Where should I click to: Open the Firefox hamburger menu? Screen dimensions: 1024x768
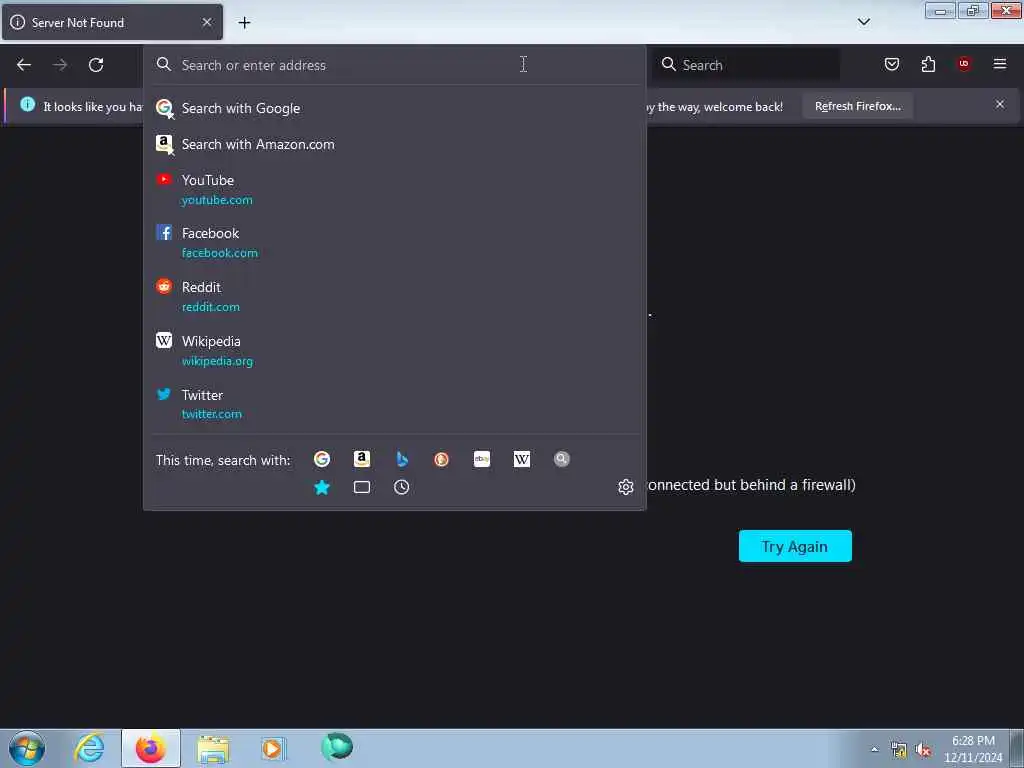(x=1000, y=64)
